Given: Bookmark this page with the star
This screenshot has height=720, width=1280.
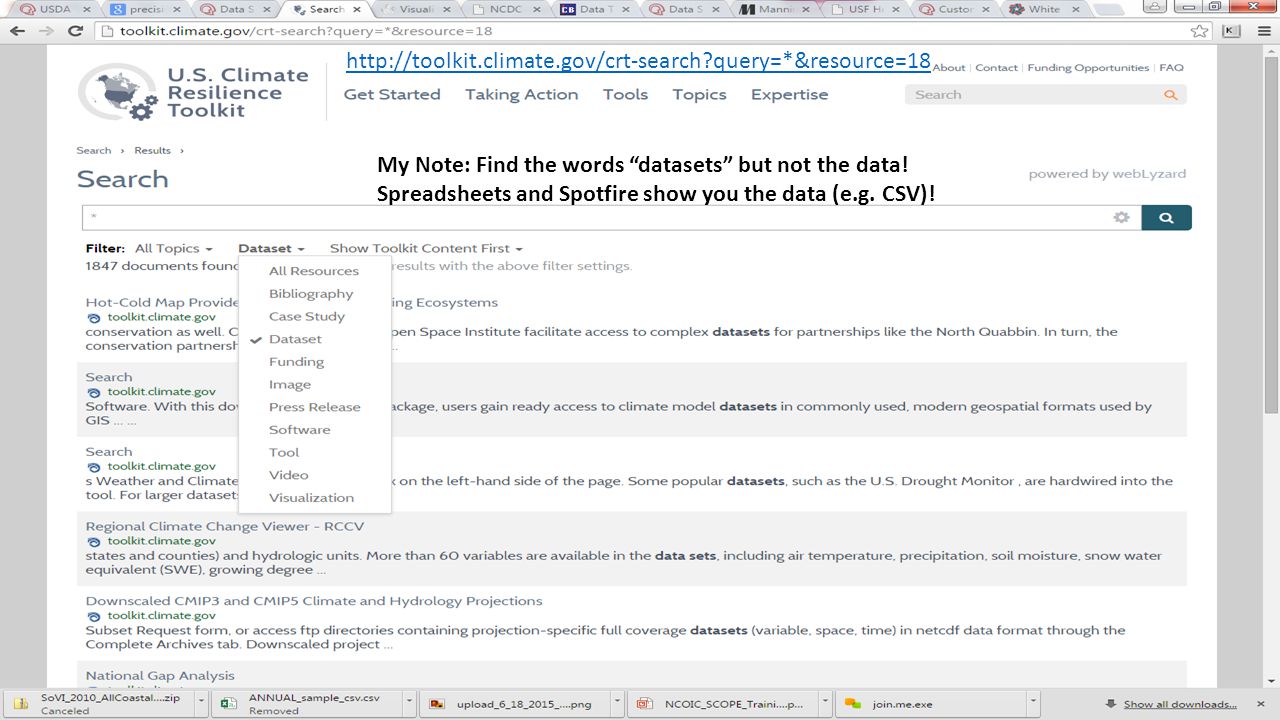Looking at the screenshot, I should pos(1199,31).
